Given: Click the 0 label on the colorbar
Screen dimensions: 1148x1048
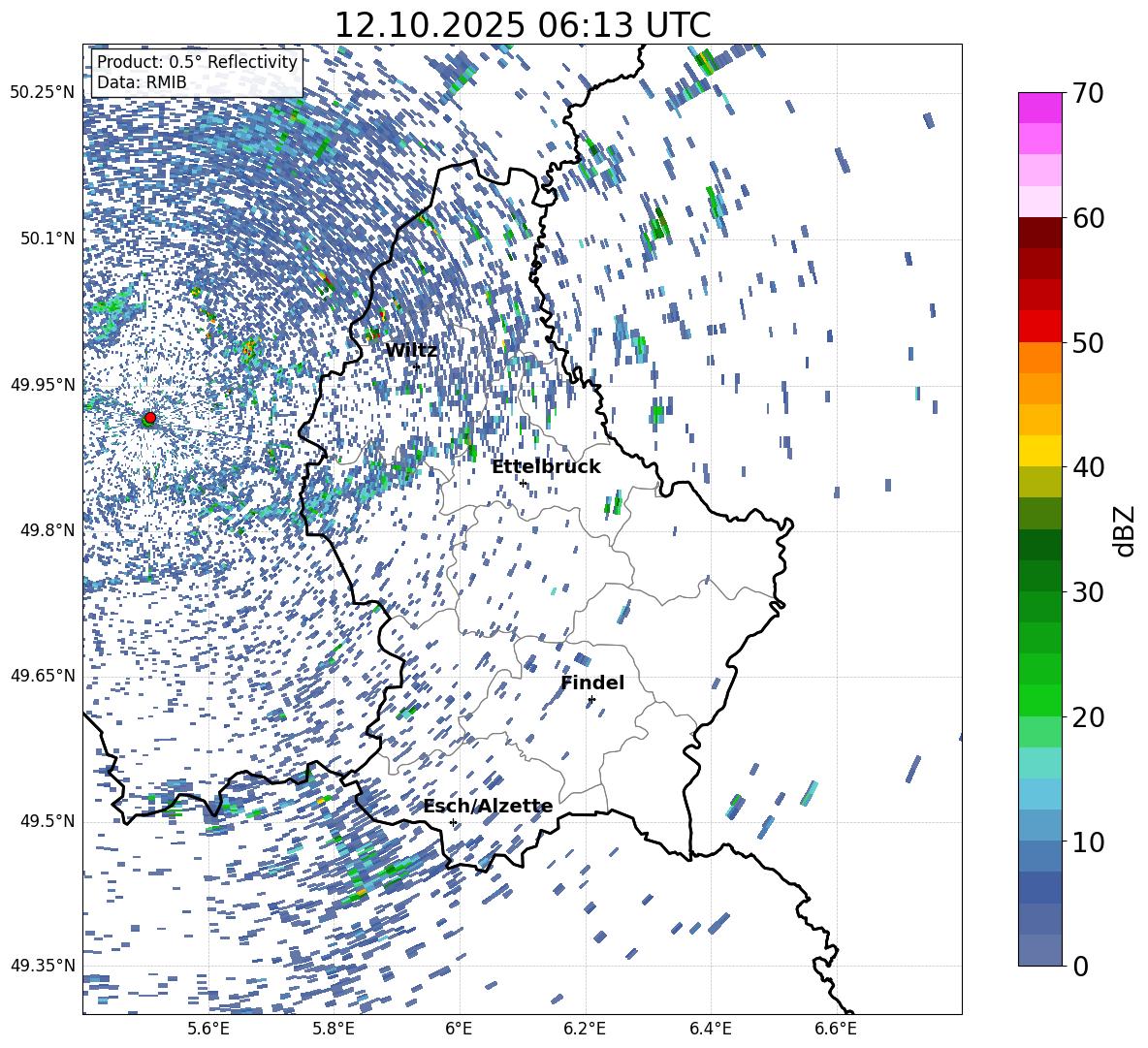Looking at the screenshot, I should pyautogui.click(x=1081, y=966).
